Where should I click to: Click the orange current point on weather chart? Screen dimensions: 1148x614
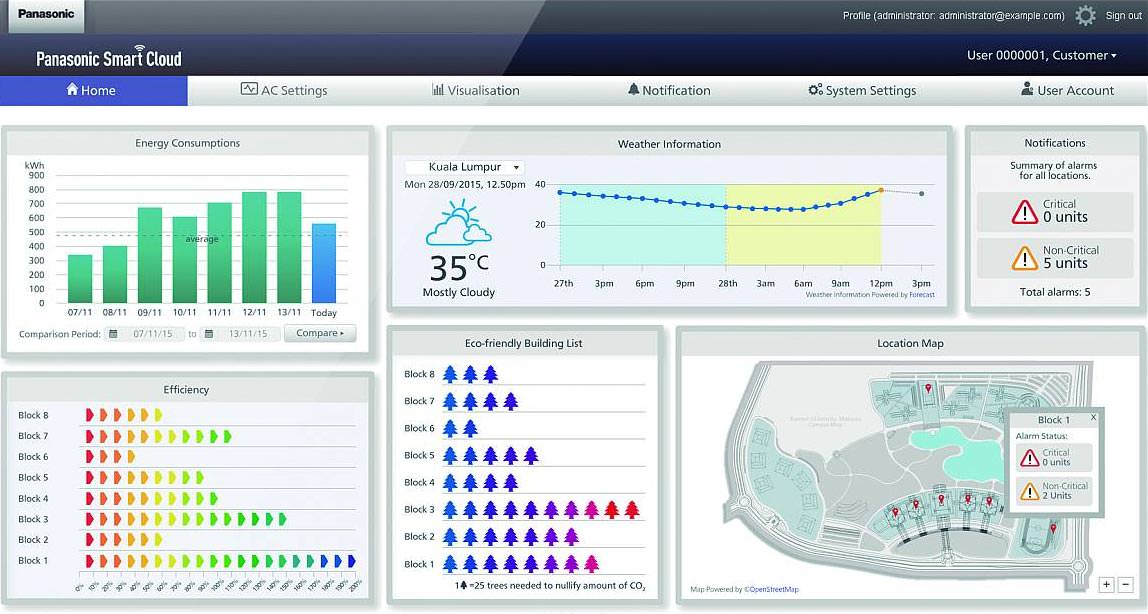881,190
